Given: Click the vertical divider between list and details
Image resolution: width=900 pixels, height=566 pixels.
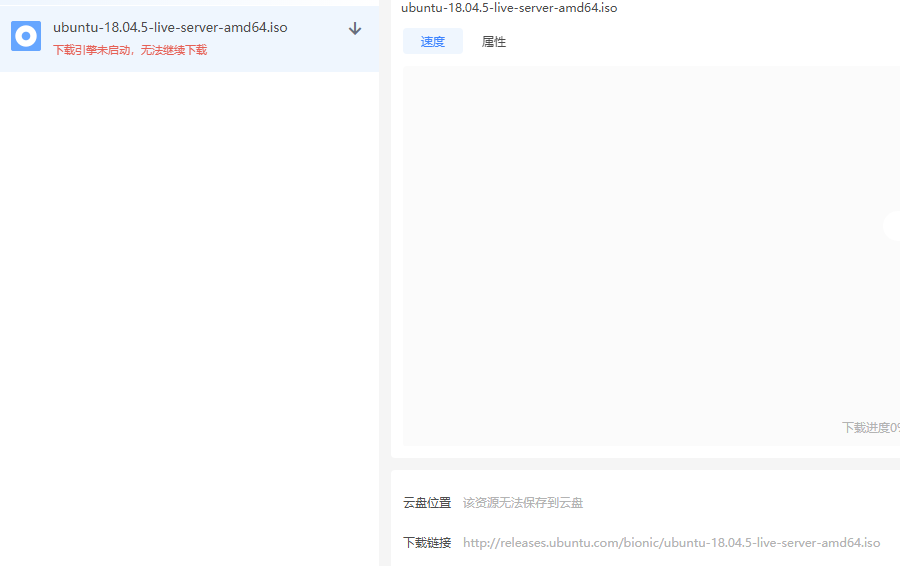Looking at the screenshot, I should pos(385,300).
